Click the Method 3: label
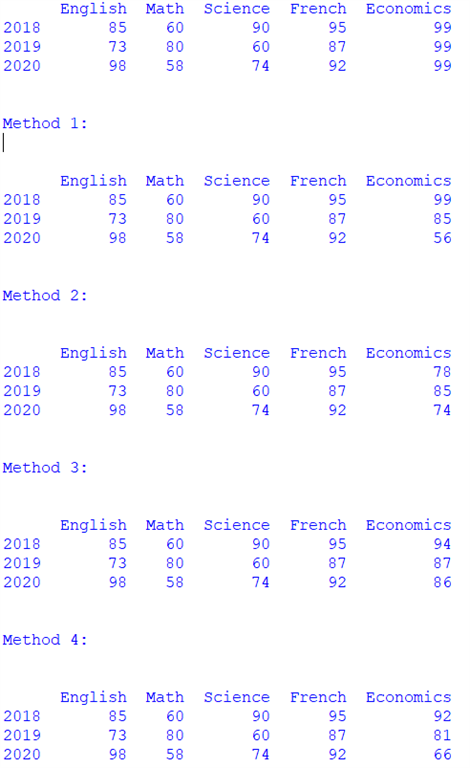The image size is (470, 768). coord(45,468)
